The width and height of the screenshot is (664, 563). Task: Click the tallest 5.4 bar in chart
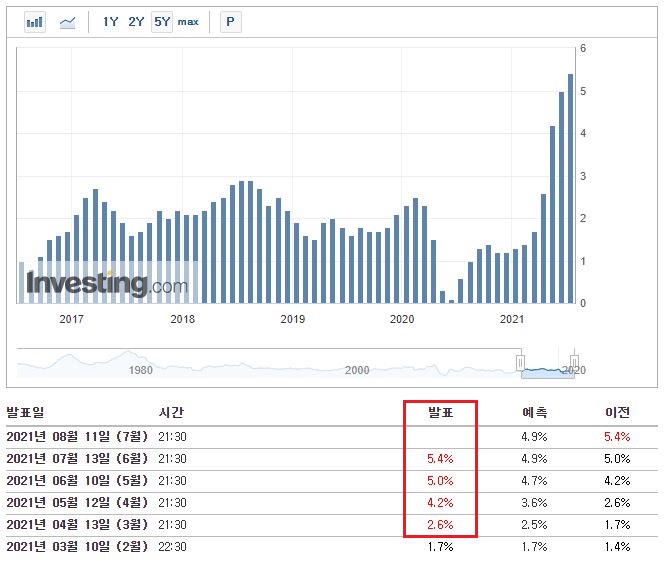coord(570,189)
